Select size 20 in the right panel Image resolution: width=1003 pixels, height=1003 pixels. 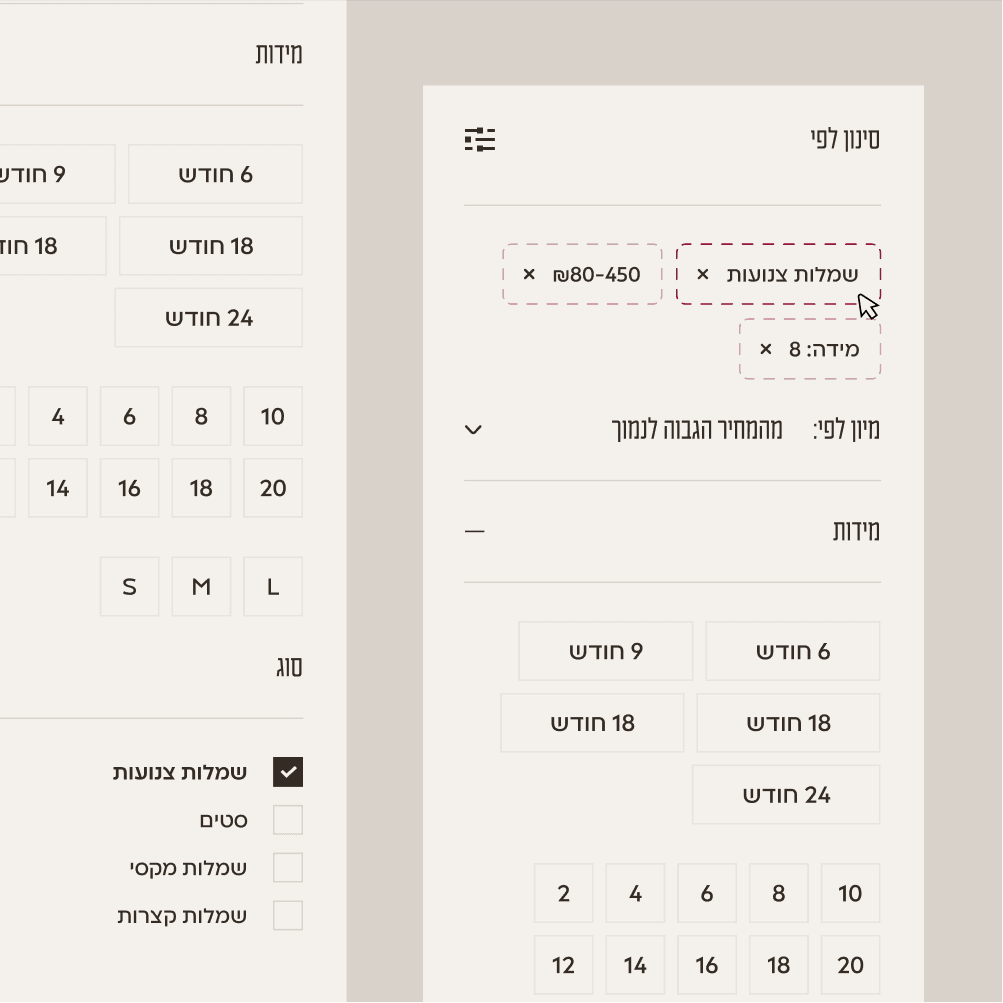850,964
